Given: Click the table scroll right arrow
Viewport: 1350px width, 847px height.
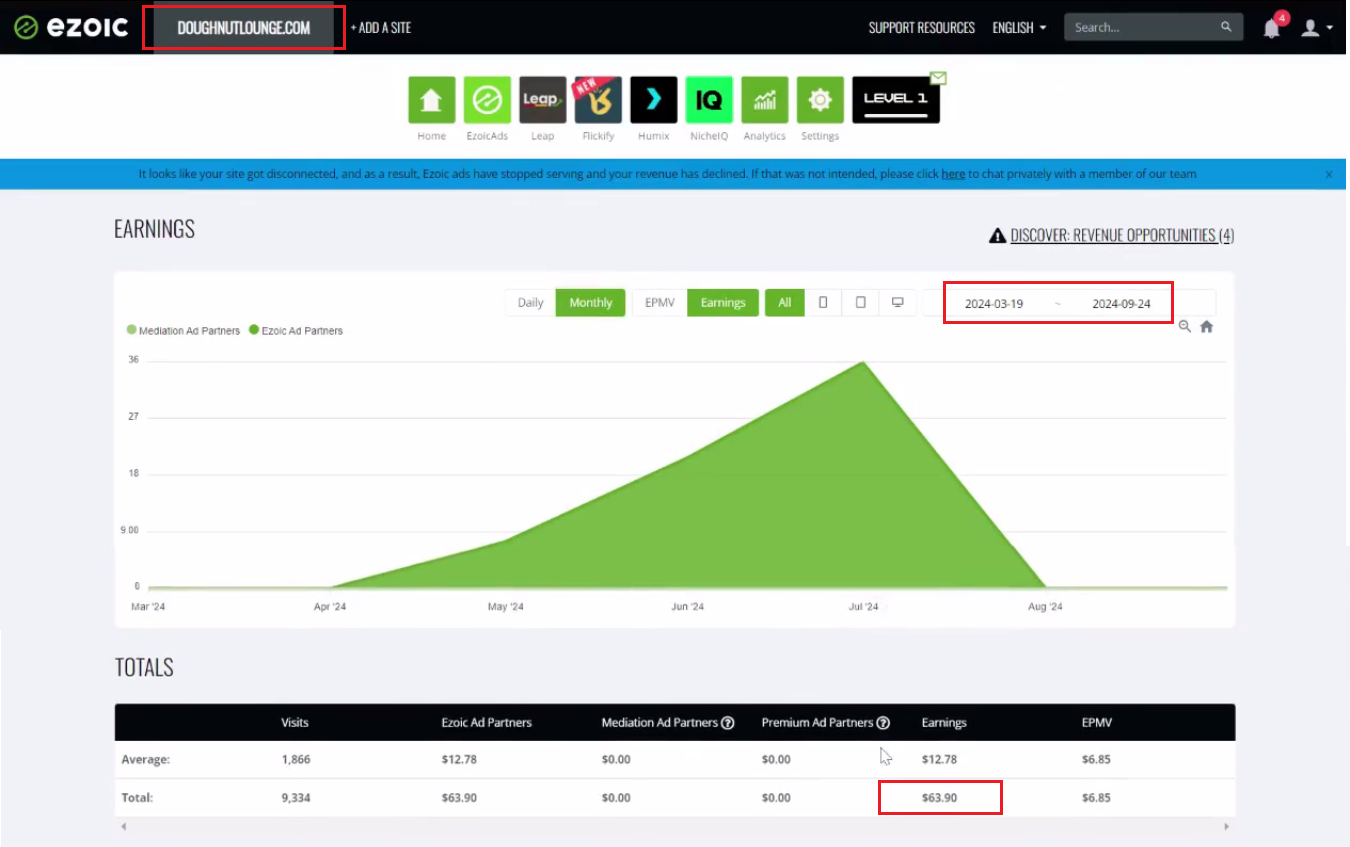Looking at the screenshot, I should 1227,827.
